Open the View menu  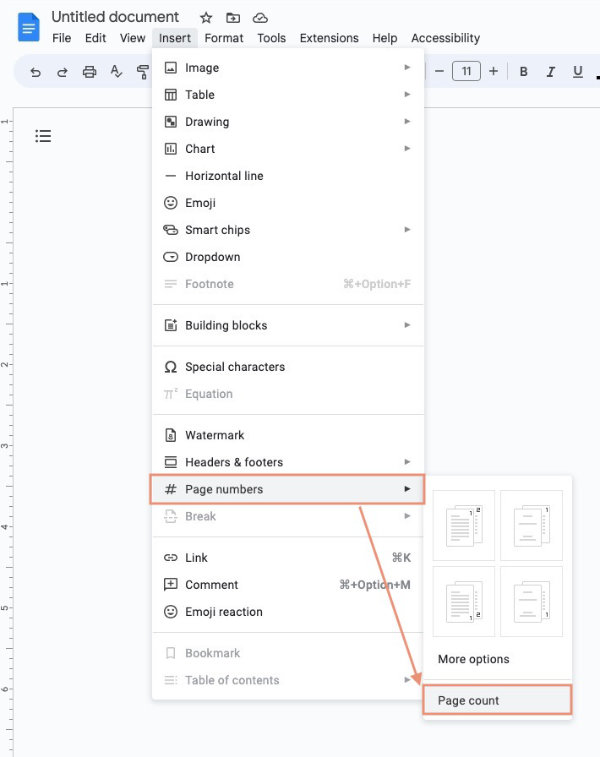(132, 38)
